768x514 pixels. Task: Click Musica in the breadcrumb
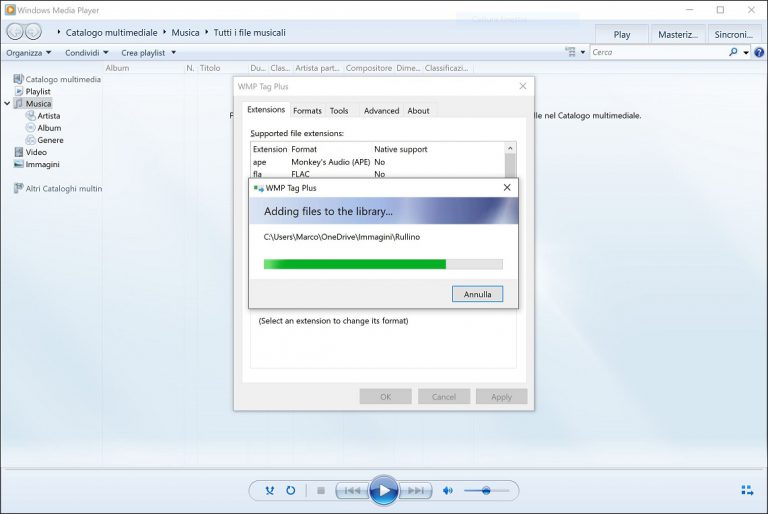point(185,32)
